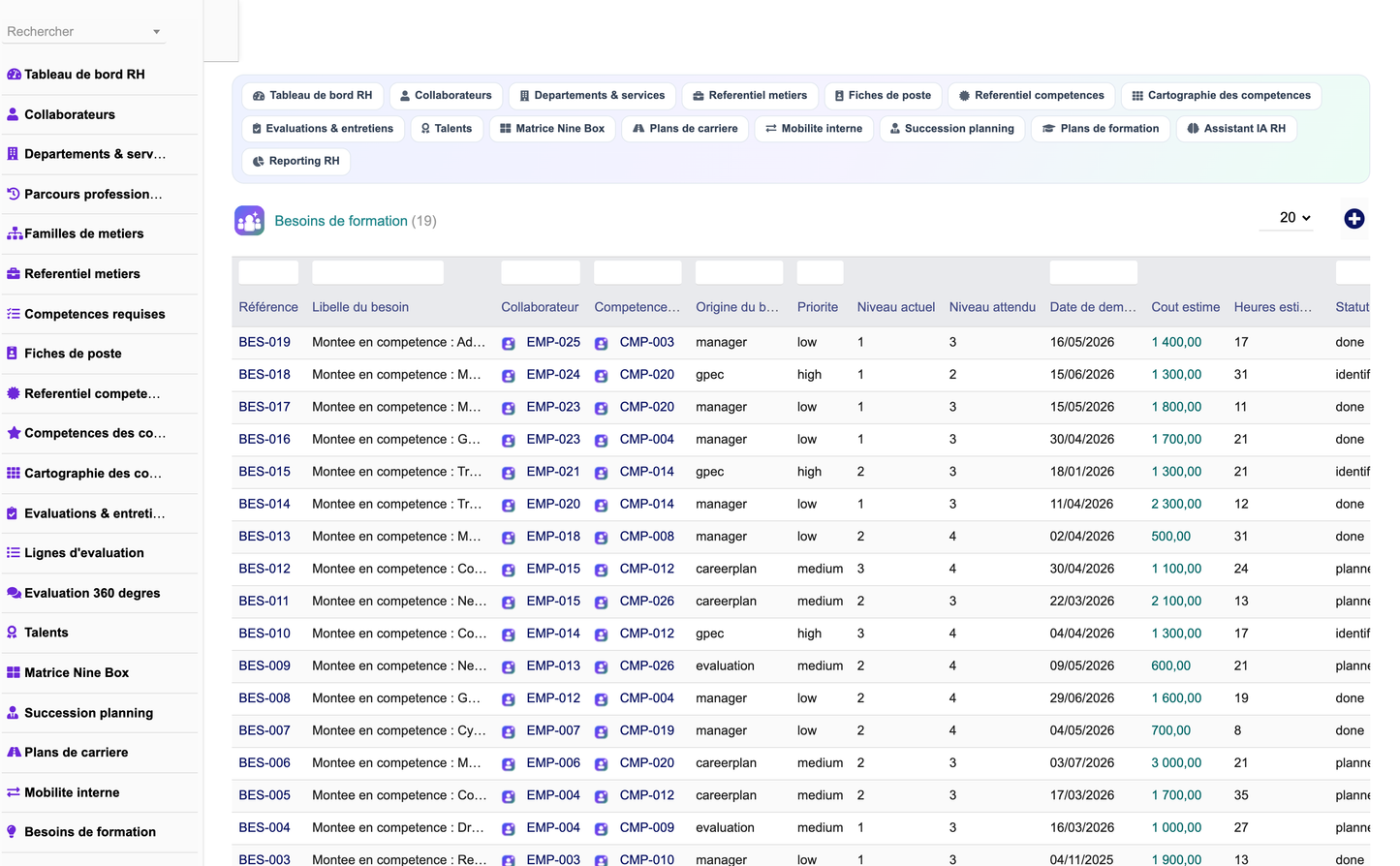
Task: Open Evaluations & entretiens top shortcut
Action: (323, 129)
